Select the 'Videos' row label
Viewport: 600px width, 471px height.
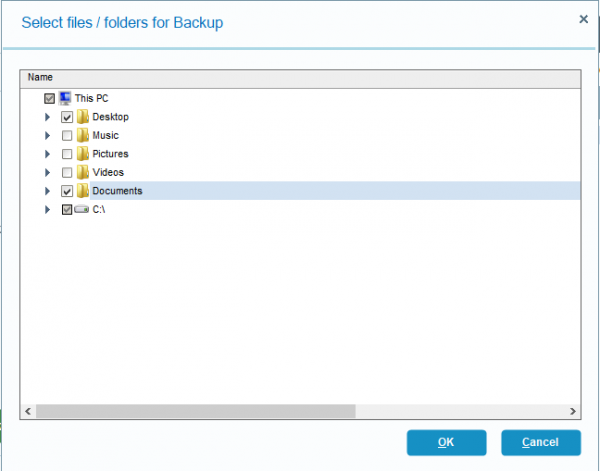click(108, 172)
